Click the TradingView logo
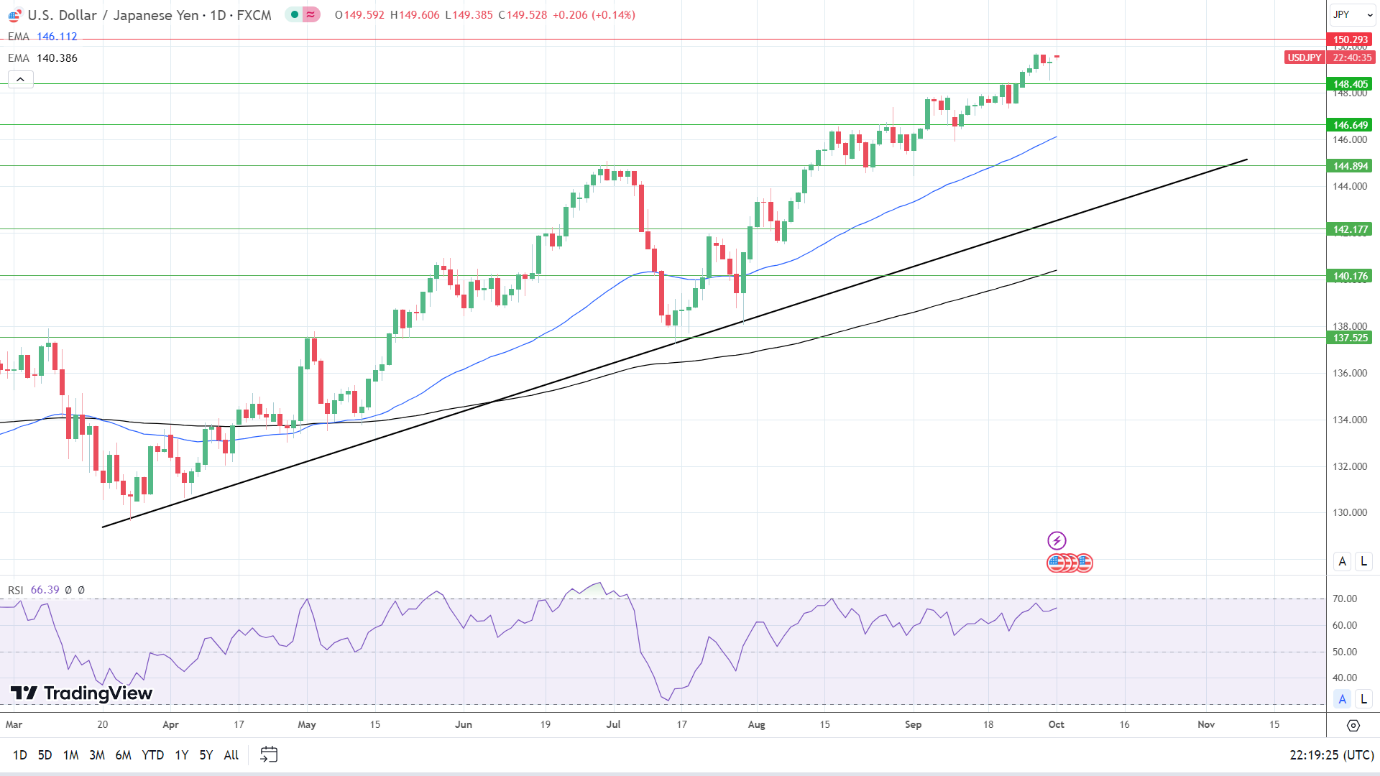The width and height of the screenshot is (1380, 776). [82, 693]
